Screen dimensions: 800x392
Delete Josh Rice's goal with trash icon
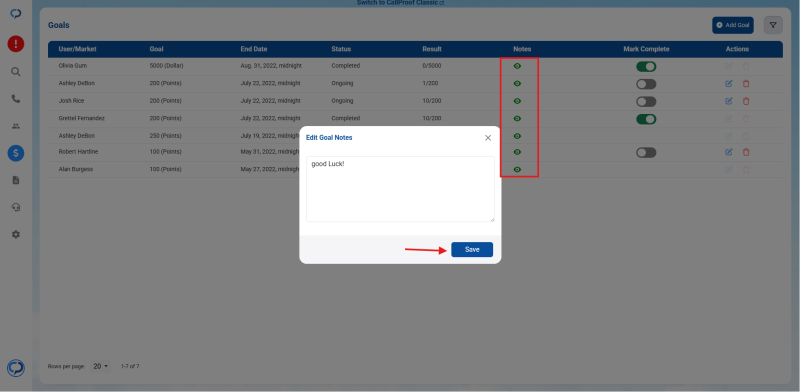click(x=746, y=101)
